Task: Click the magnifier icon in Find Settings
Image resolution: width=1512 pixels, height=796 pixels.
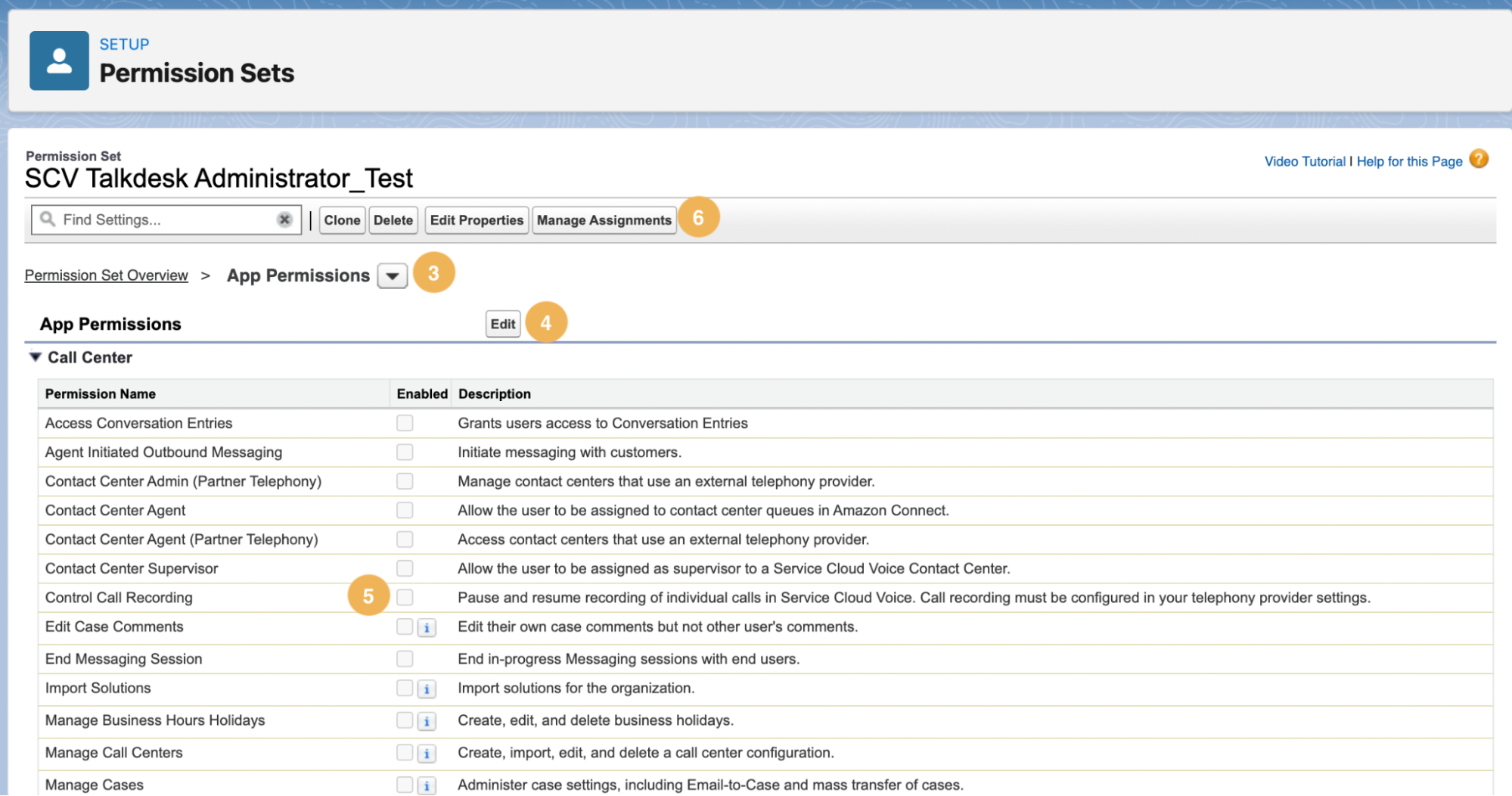Action: 48,219
